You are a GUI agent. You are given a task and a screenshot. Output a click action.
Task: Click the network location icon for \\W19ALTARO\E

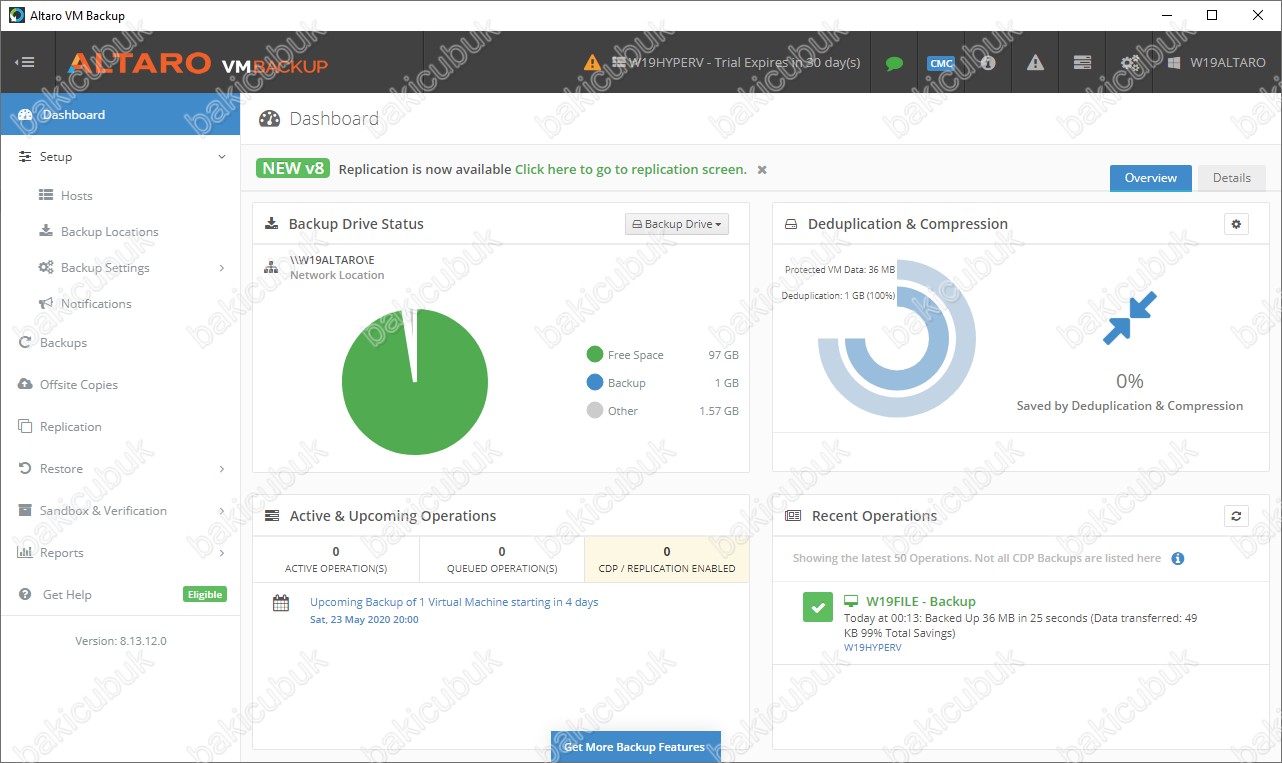(x=271, y=267)
